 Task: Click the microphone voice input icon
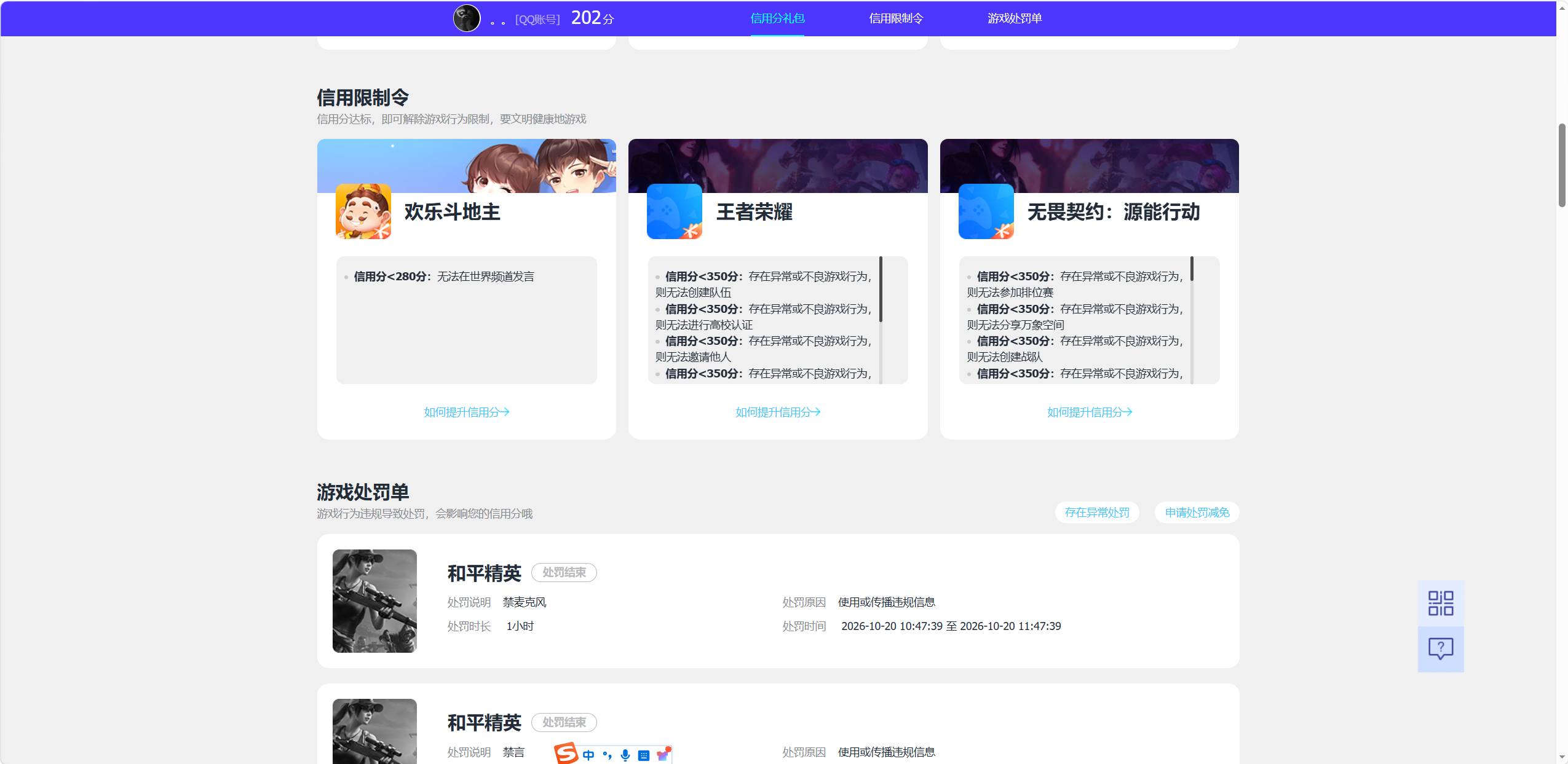pyautogui.click(x=625, y=755)
